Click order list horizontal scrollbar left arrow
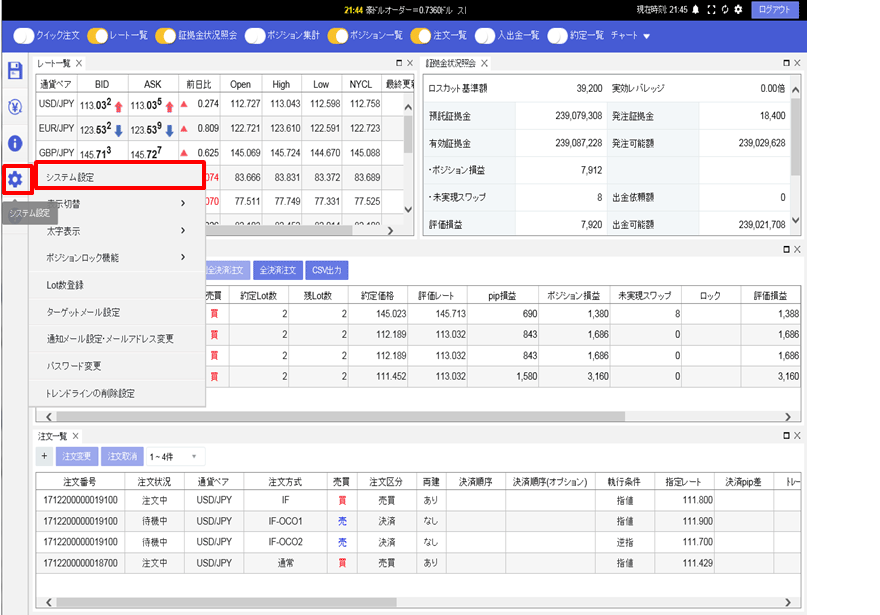 pos(49,603)
